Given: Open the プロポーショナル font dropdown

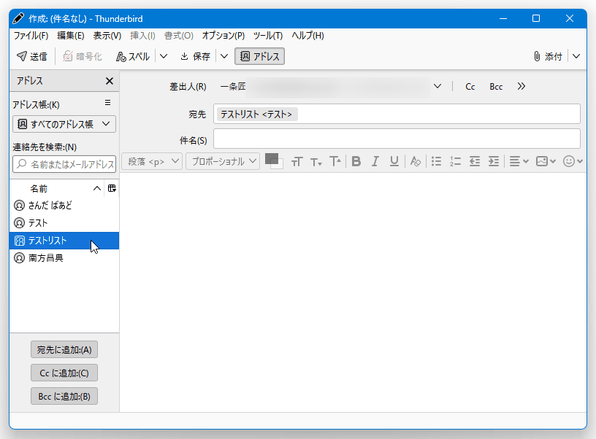Looking at the screenshot, I should [223, 162].
